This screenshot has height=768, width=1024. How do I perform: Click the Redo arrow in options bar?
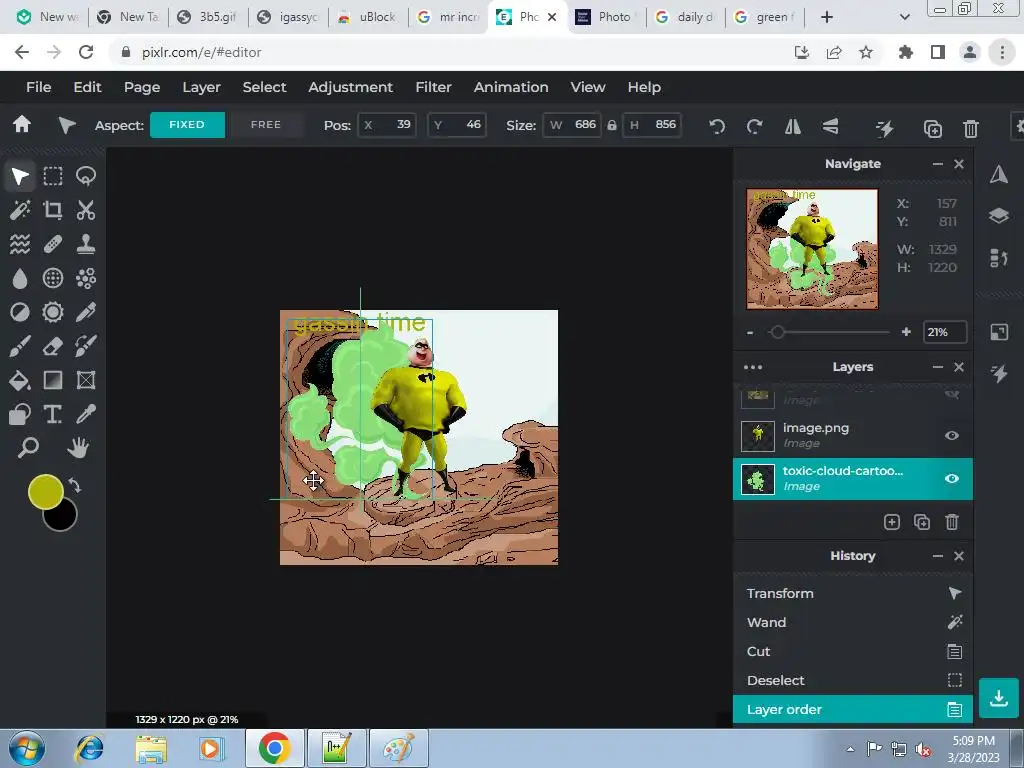click(x=754, y=127)
